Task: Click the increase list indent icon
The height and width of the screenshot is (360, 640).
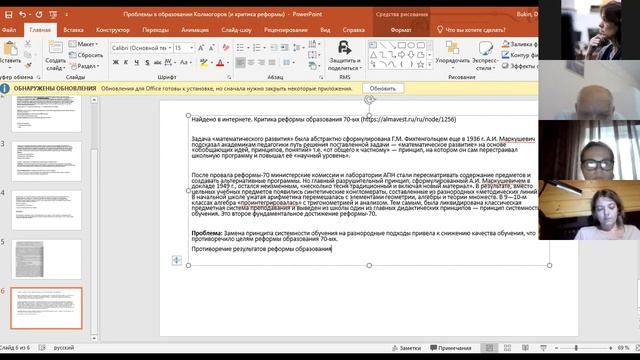Action: pos(284,48)
